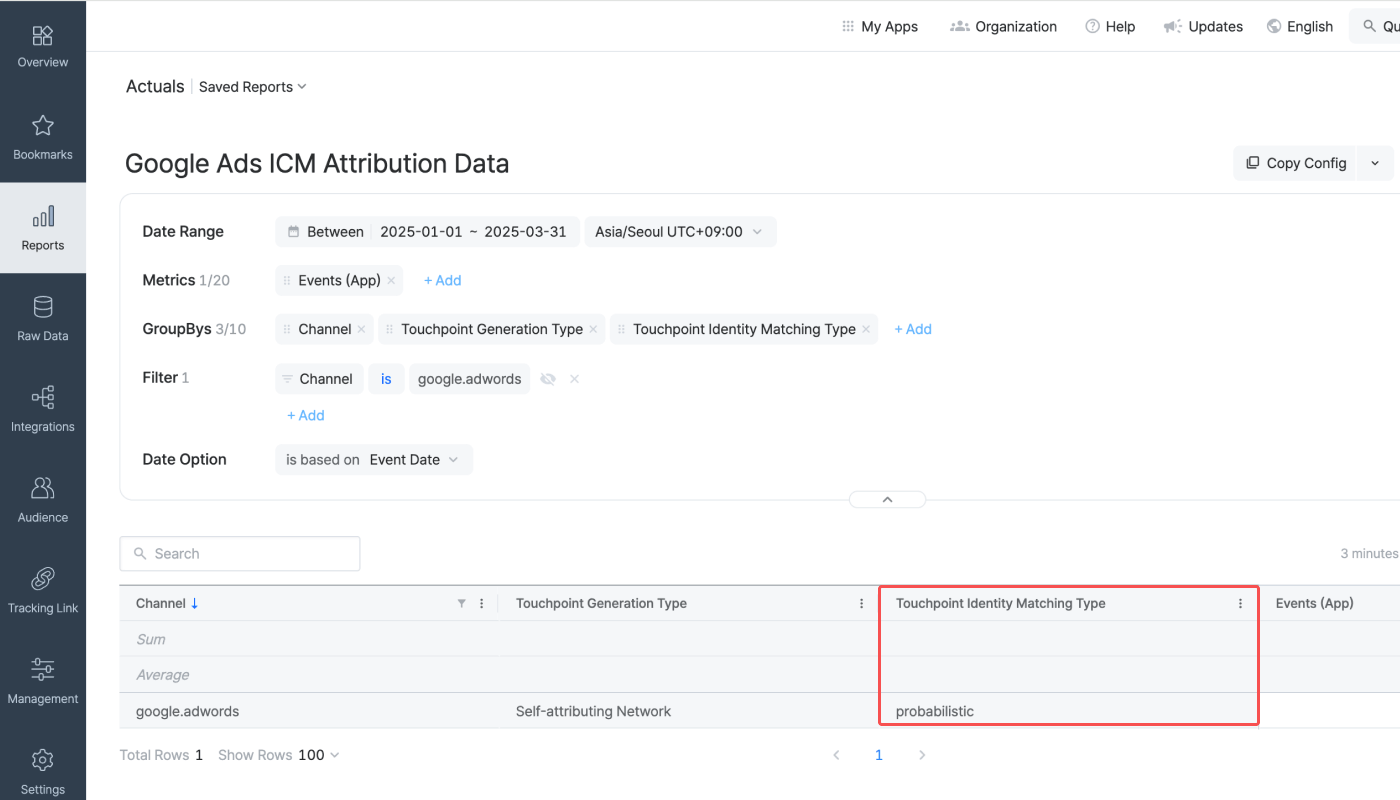
Task: Open Management in the sidebar
Action: click(43, 681)
